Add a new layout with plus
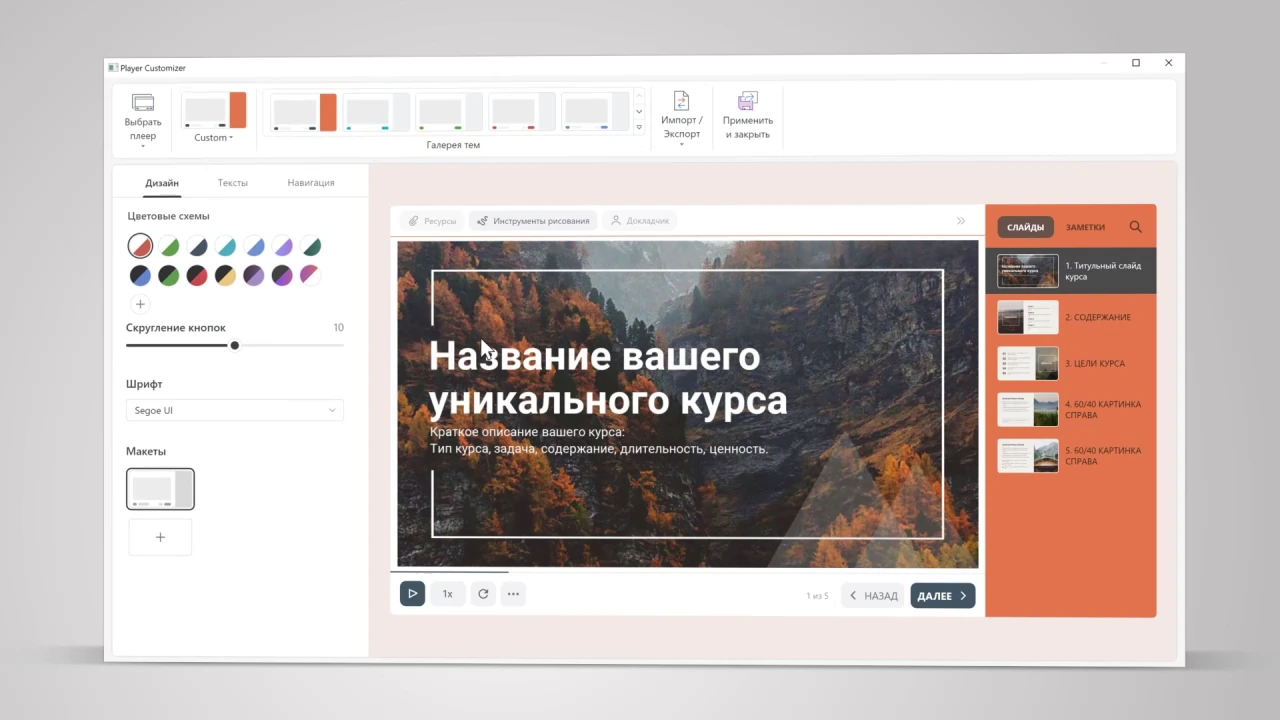This screenshot has height=720, width=1280. pyautogui.click(x=160, y=537)
